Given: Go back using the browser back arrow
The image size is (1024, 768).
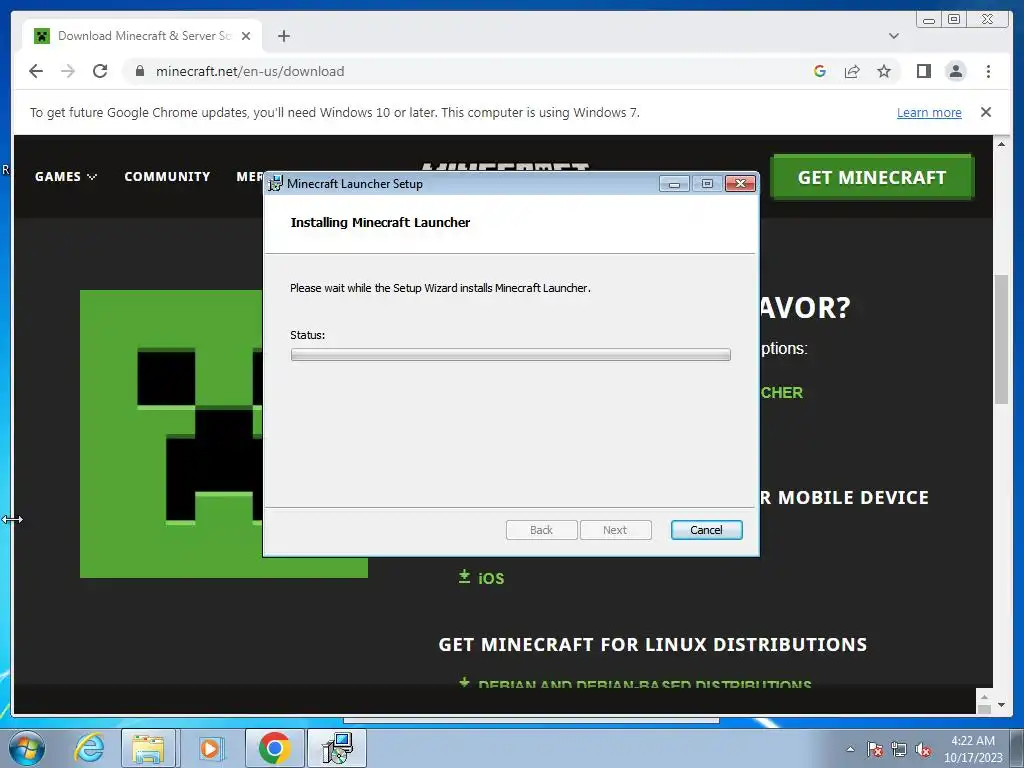Looking at the screenshot, I should pos(36,71).
